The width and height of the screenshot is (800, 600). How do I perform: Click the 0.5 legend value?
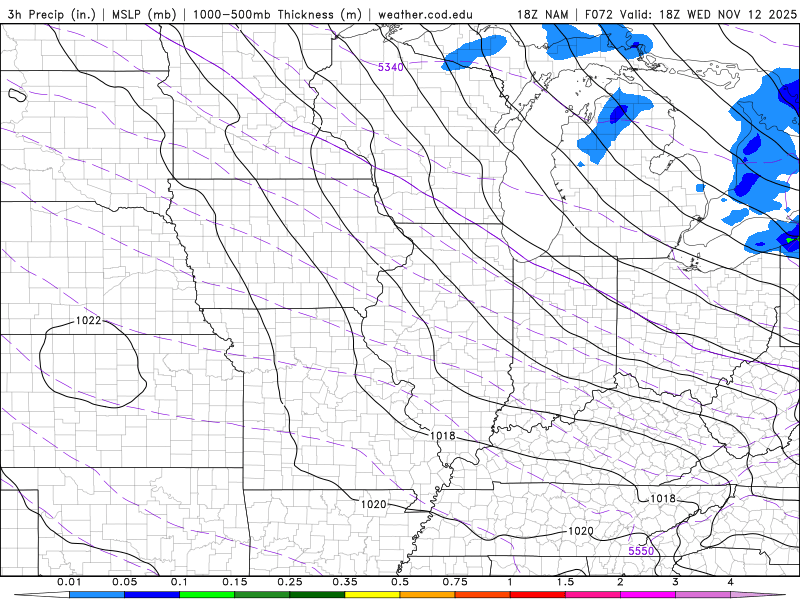pos(400,582)
